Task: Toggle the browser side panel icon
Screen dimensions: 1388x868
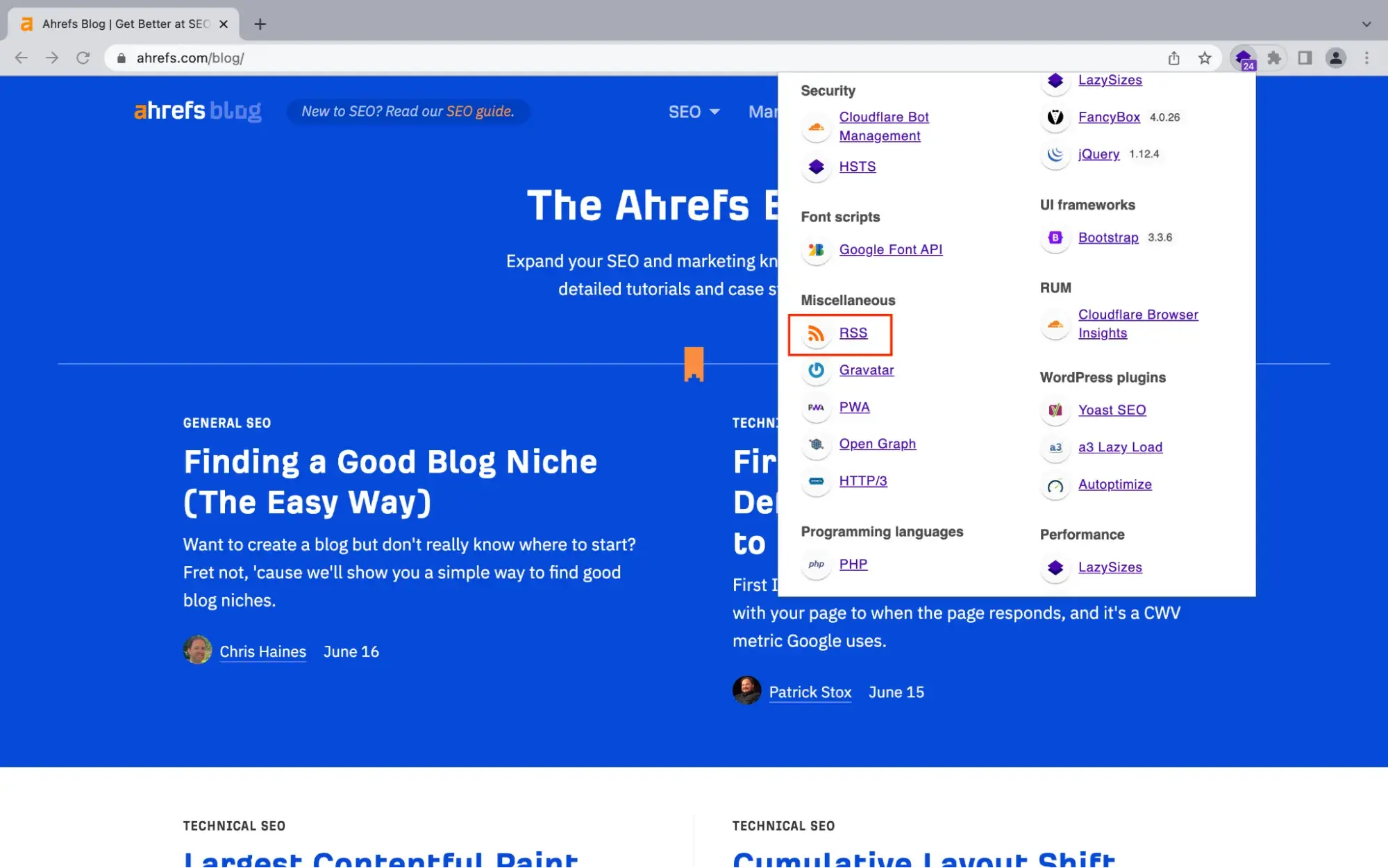Action: [1305, 58]
